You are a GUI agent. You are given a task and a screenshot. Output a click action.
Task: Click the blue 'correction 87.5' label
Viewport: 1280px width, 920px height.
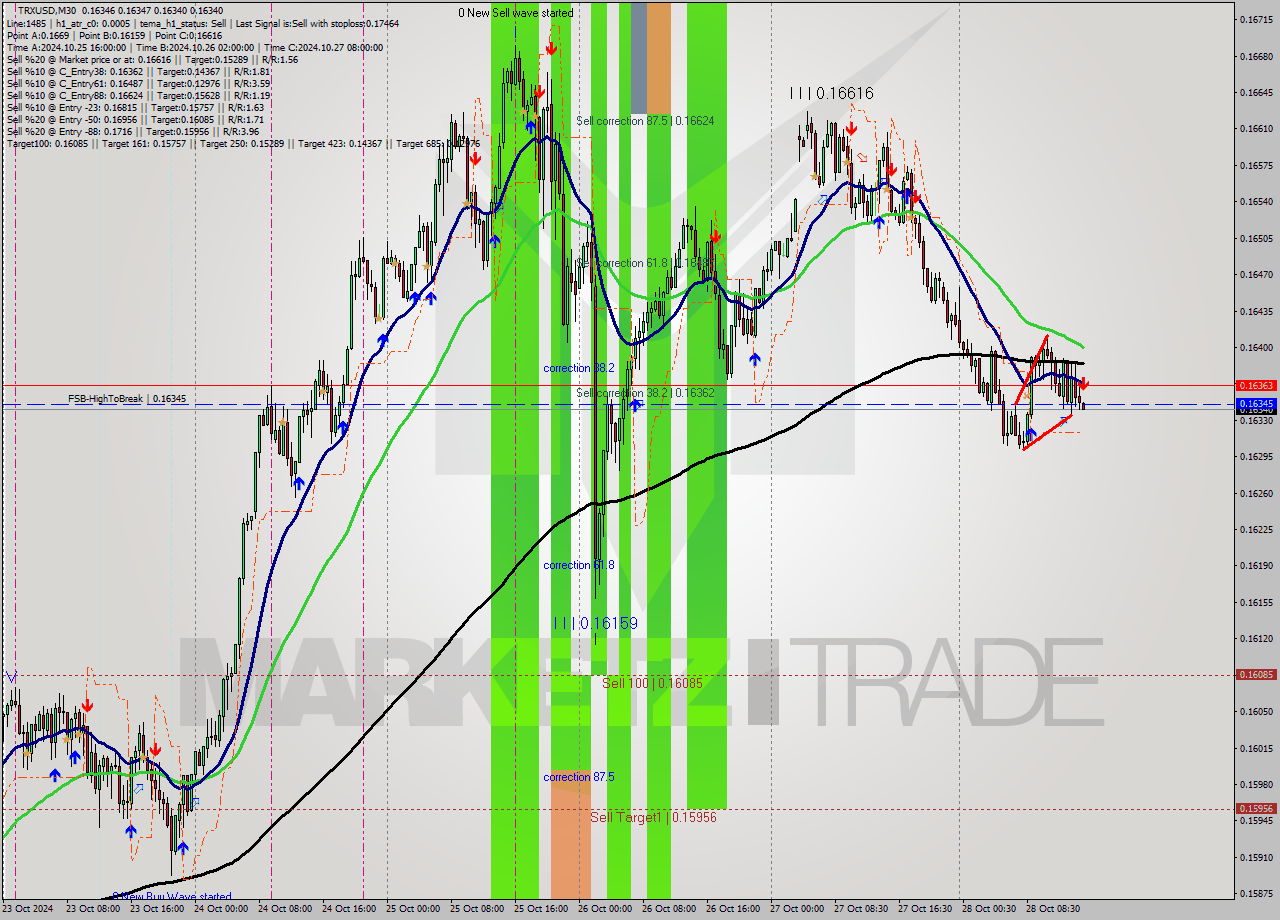(x=579, y=777)
